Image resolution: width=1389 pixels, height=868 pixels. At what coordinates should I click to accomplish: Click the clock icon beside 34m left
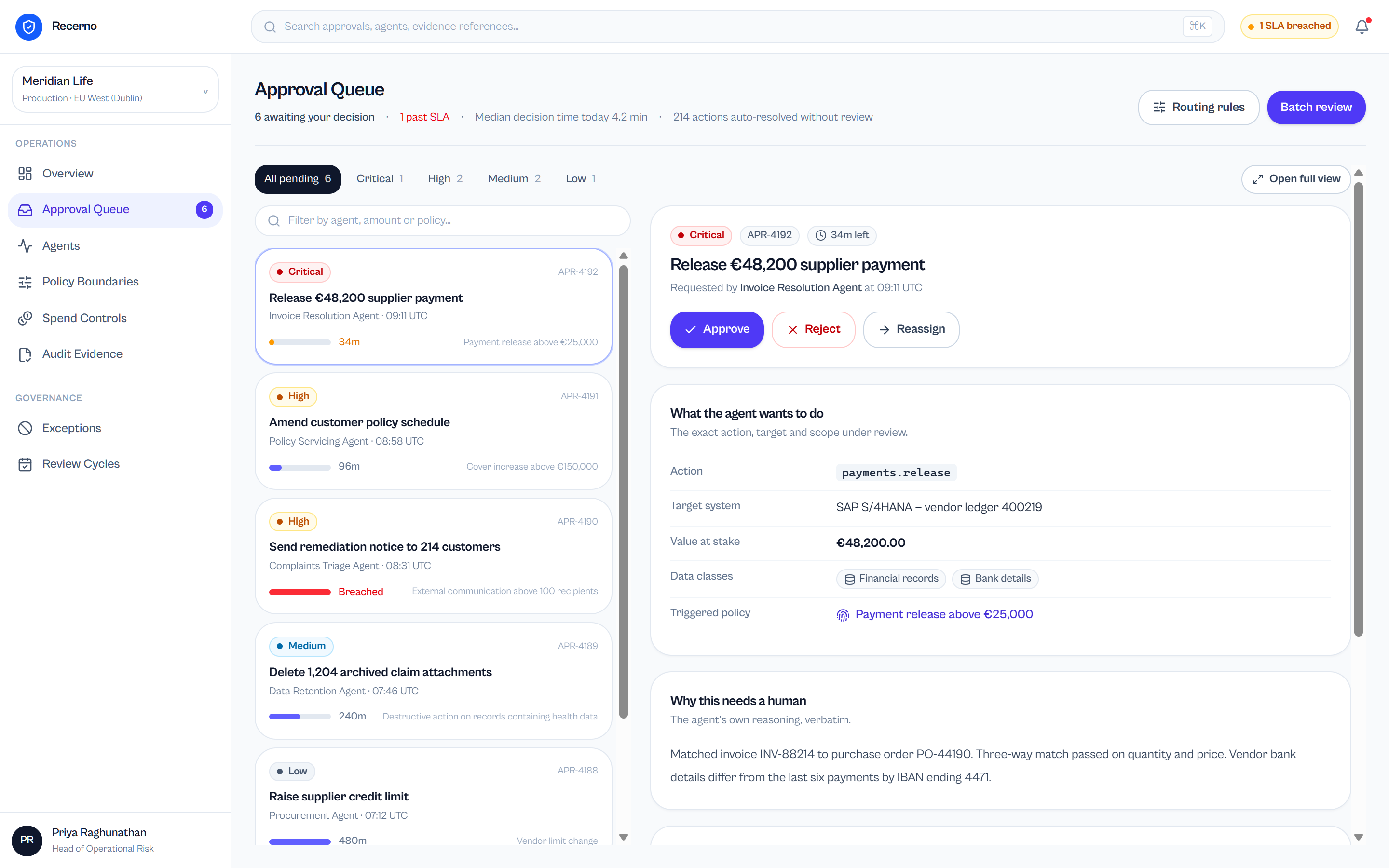click(821, 235)
